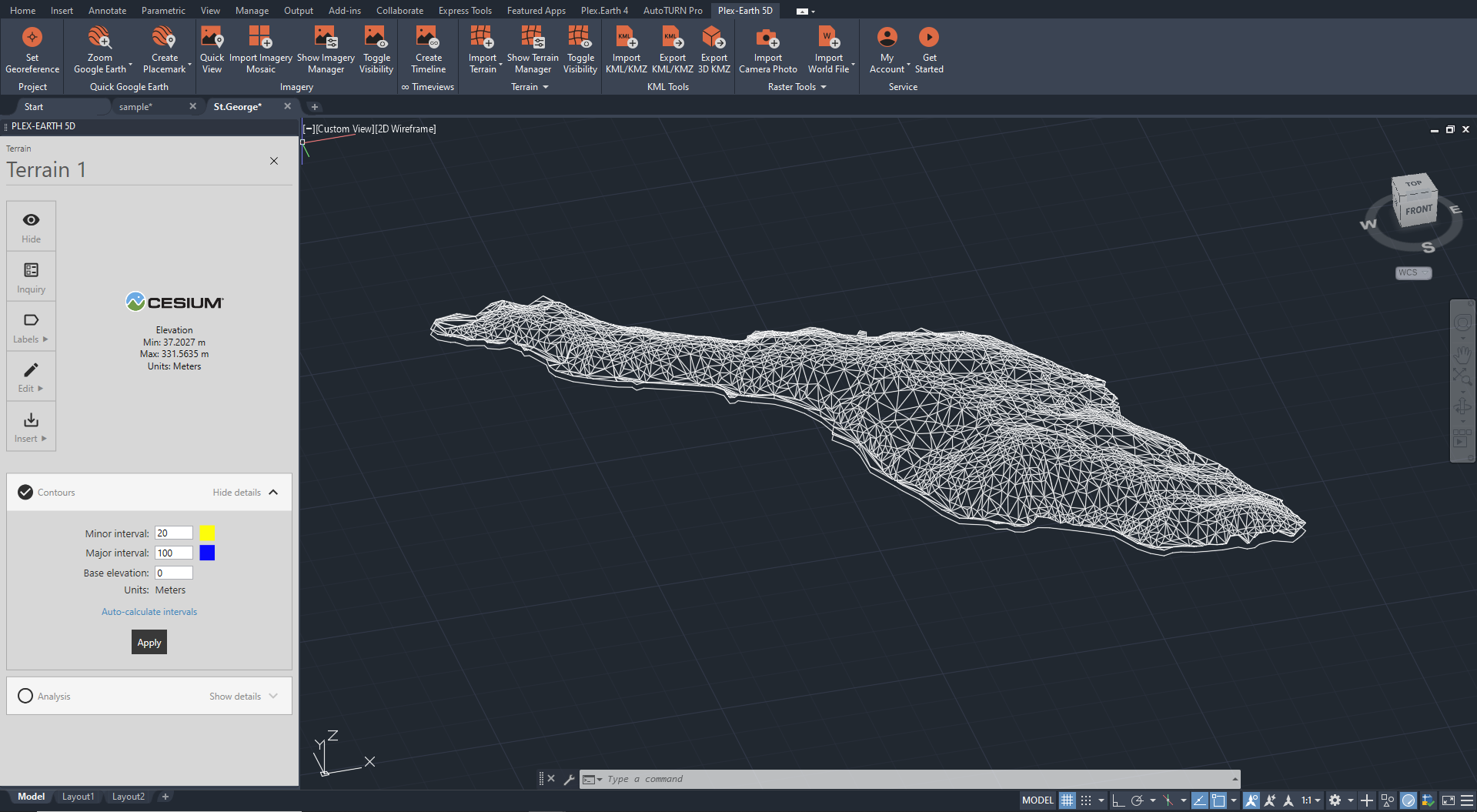The height and width of the screenshot is (812, 1477).
Task: Open the Express Tools ribbon tab
Action: [x=465, y=10]
